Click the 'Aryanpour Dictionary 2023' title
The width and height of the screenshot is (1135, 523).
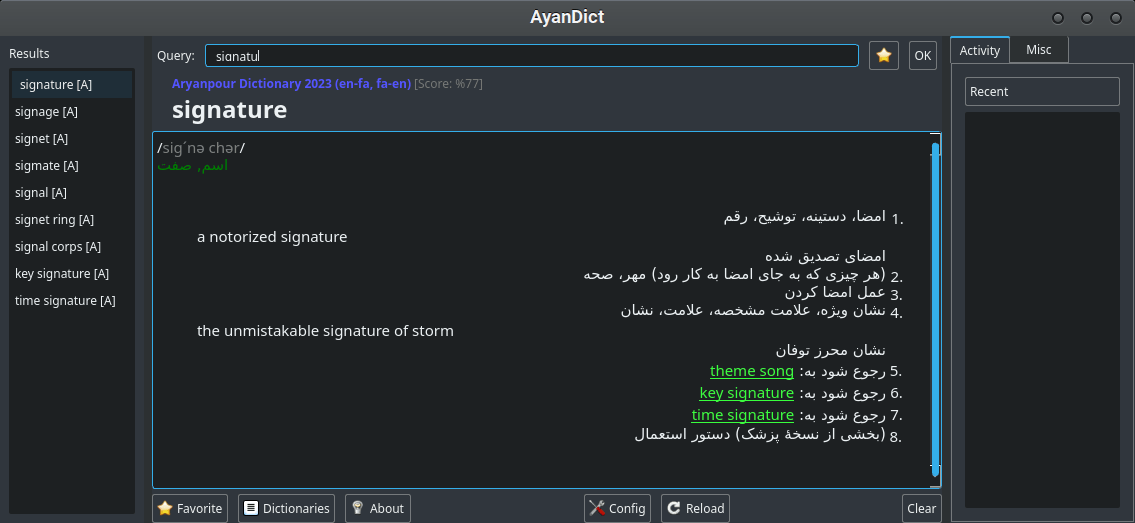tap(291, 84)
